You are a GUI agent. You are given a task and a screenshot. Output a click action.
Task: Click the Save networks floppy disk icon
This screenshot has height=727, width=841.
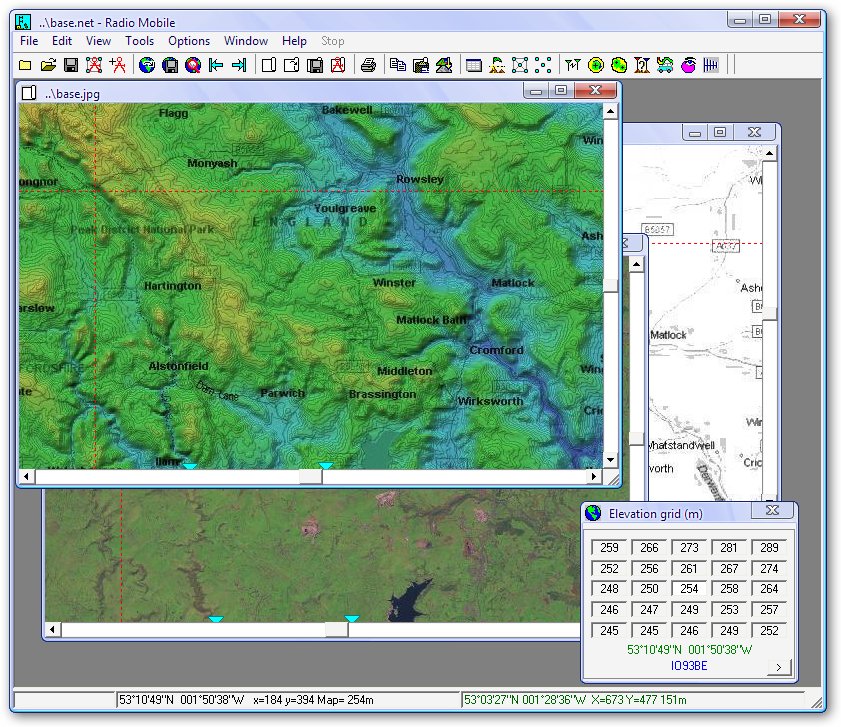point(71,66)
